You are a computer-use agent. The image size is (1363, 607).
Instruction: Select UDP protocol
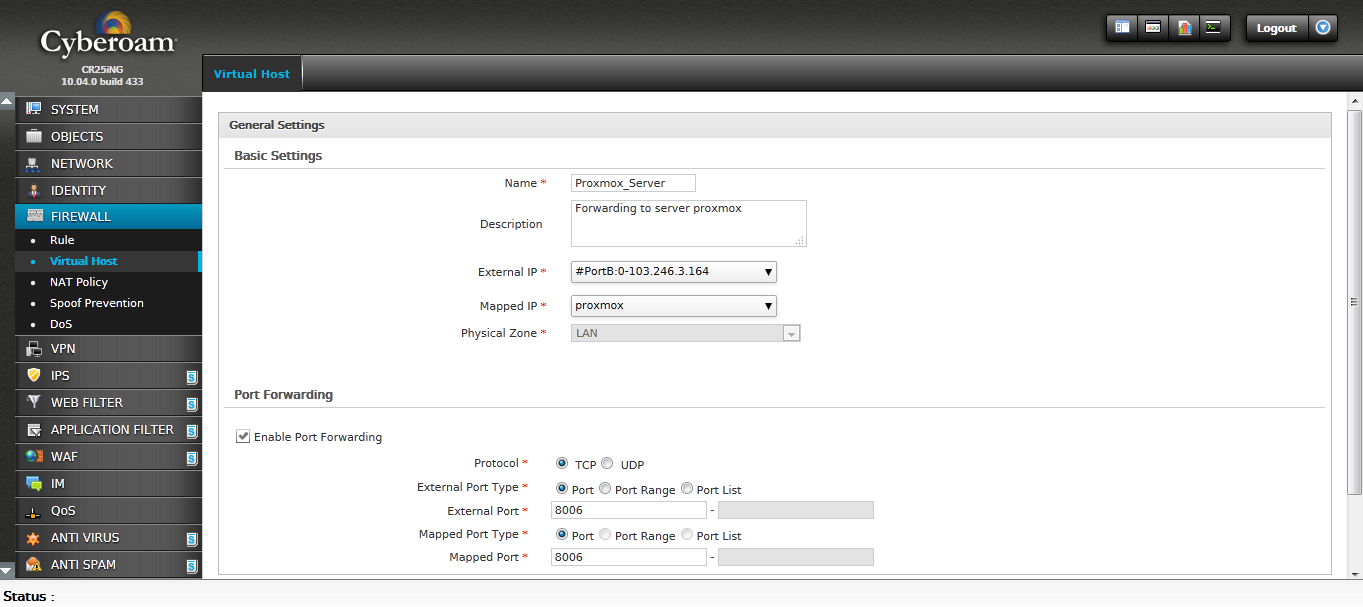607,463
